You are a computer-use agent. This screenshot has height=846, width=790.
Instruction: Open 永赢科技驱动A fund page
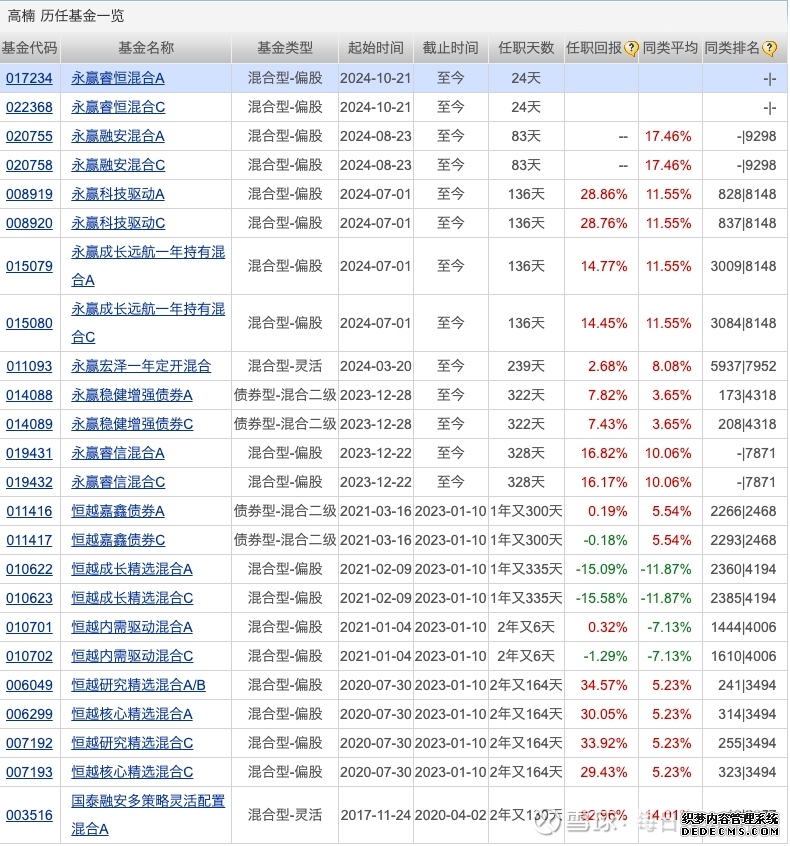[118, 195]
